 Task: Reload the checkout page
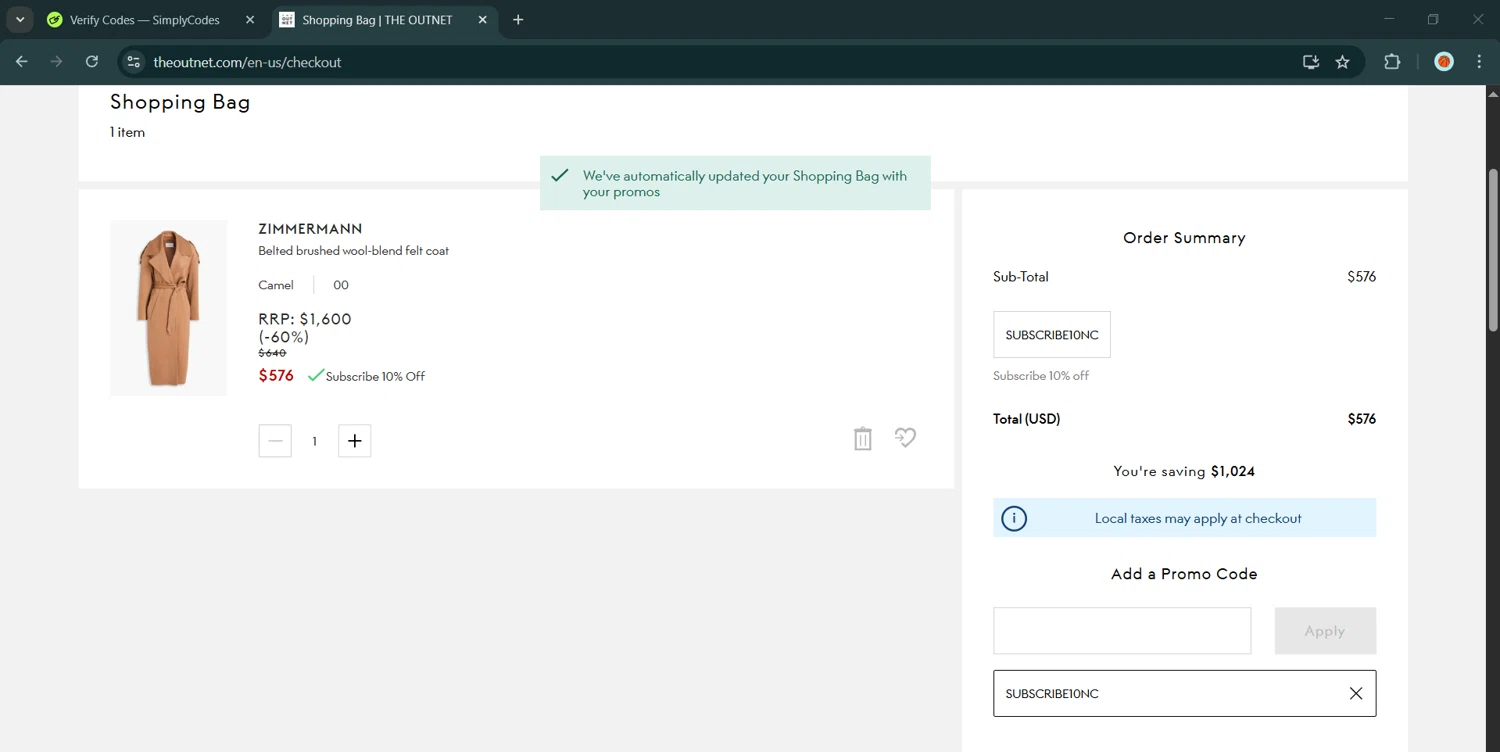tap(92, 62)
